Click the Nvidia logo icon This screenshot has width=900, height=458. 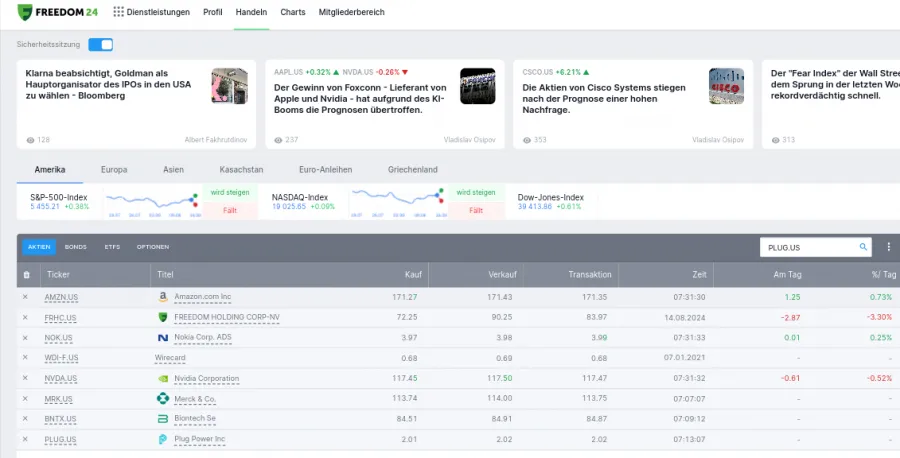[x=163, y=378]
